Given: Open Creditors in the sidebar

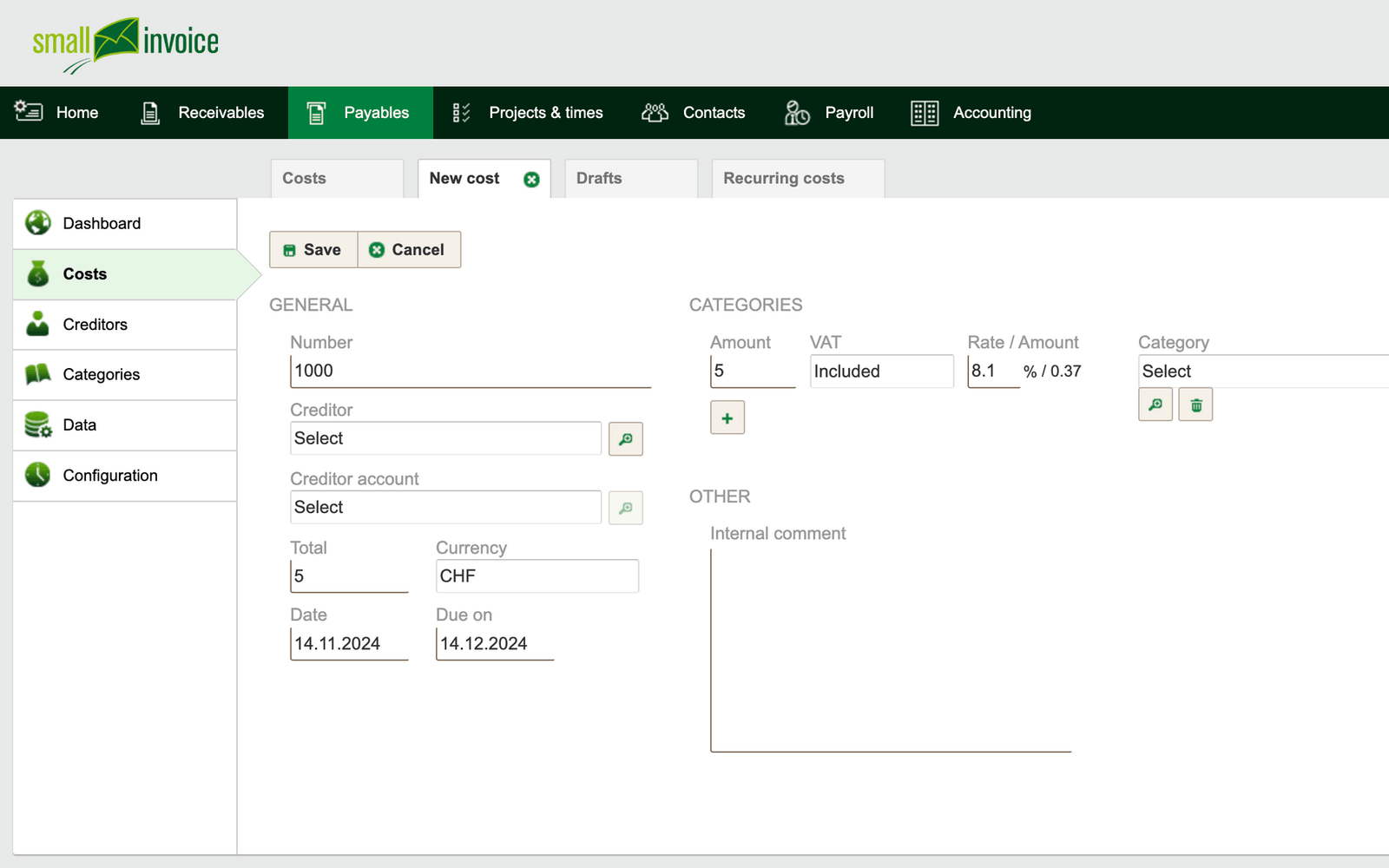Looking at the screenshot, I should coord(95,325).
